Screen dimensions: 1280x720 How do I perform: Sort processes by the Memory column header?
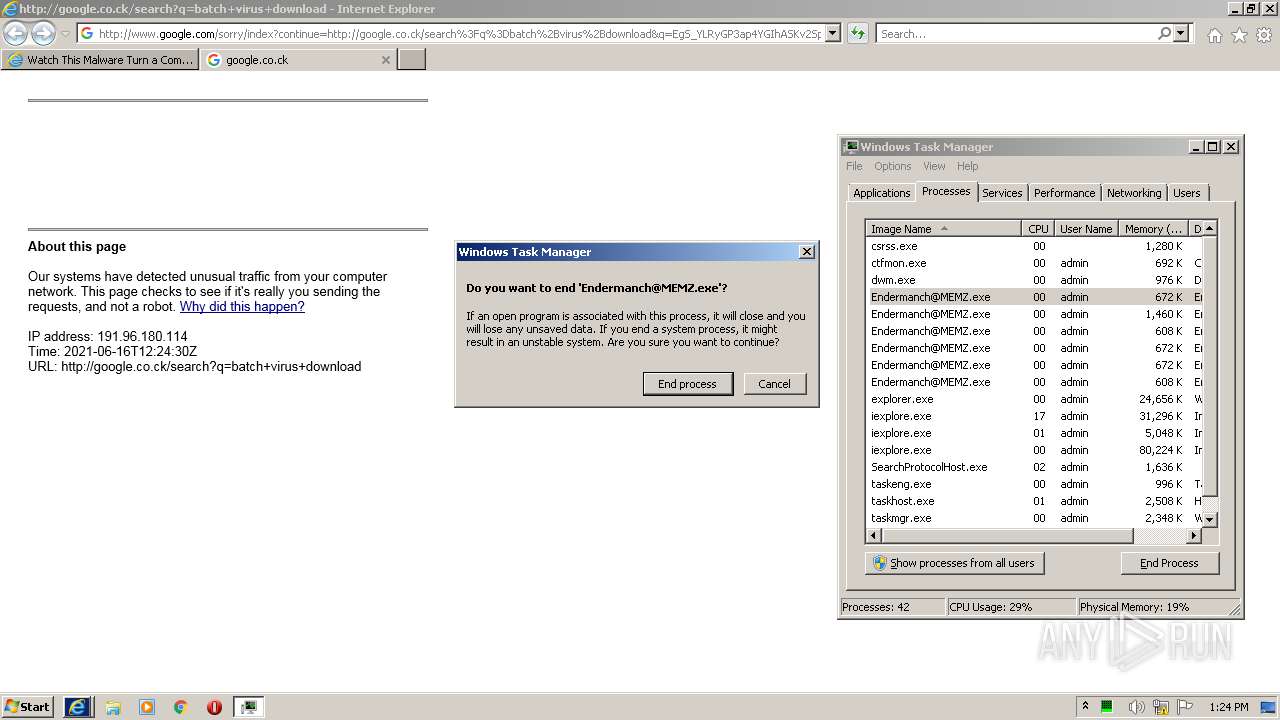[x=1153, y=229]
